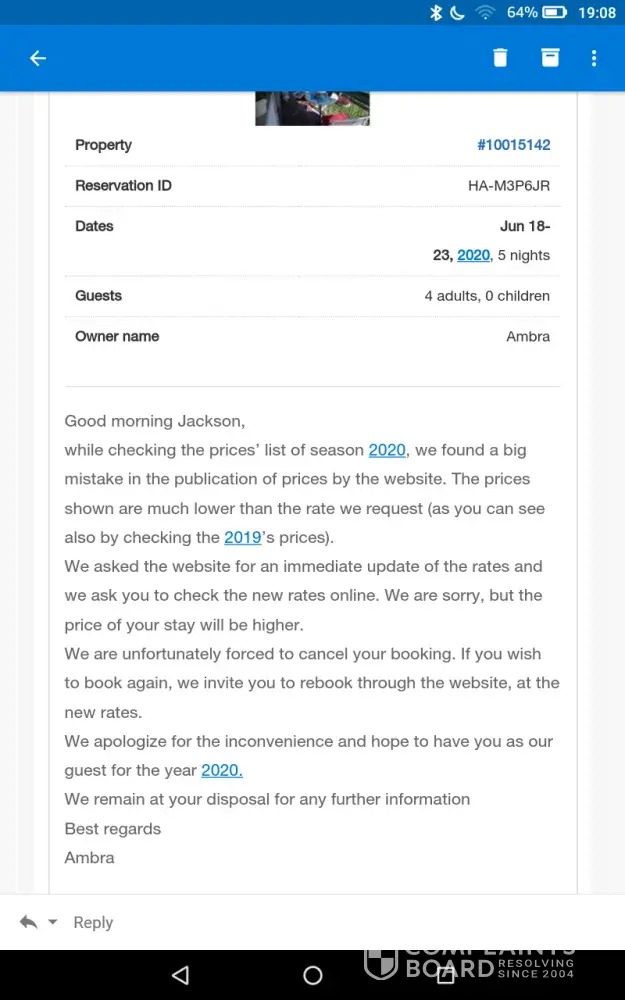Tap the '2020.' link after 'guest for the year'
This screenshot has height=1000, width=625.
[222, 770]
